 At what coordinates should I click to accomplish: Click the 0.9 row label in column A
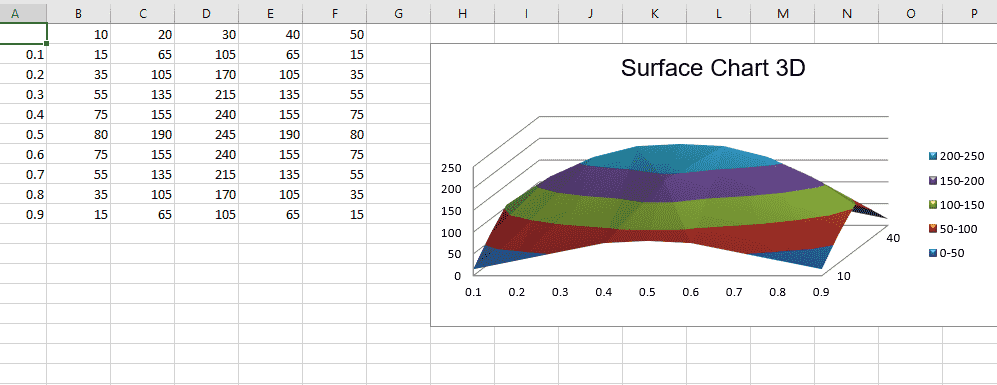24,214
